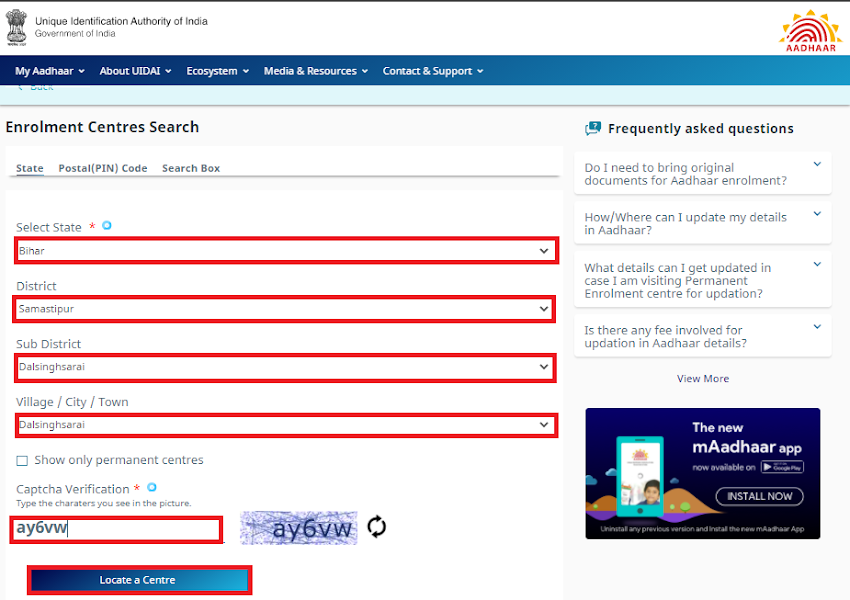Image resolution: width=850 pixels, height=600 pixels.
Task: Click the Enrolment Centres Search heading
Action: (102, 127)
